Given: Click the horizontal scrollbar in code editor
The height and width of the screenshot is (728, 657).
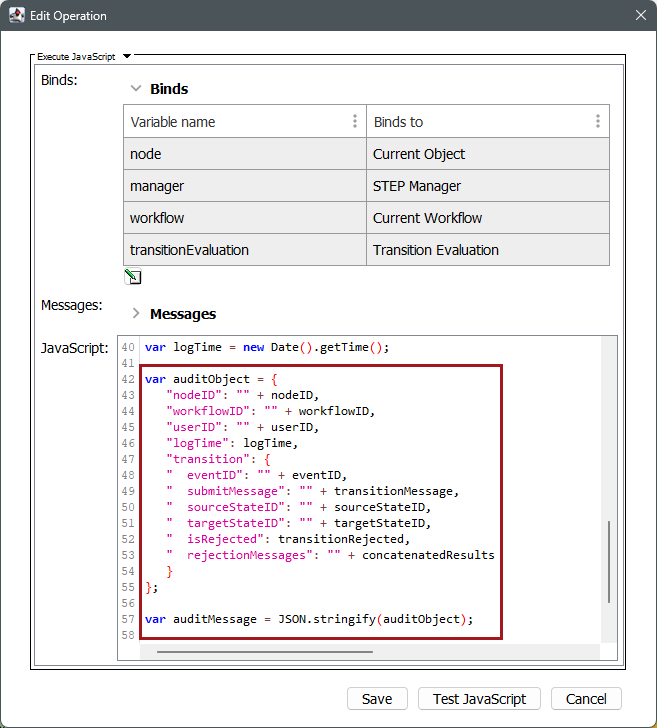Looking at the screenshot, I should tap(265, 651).
